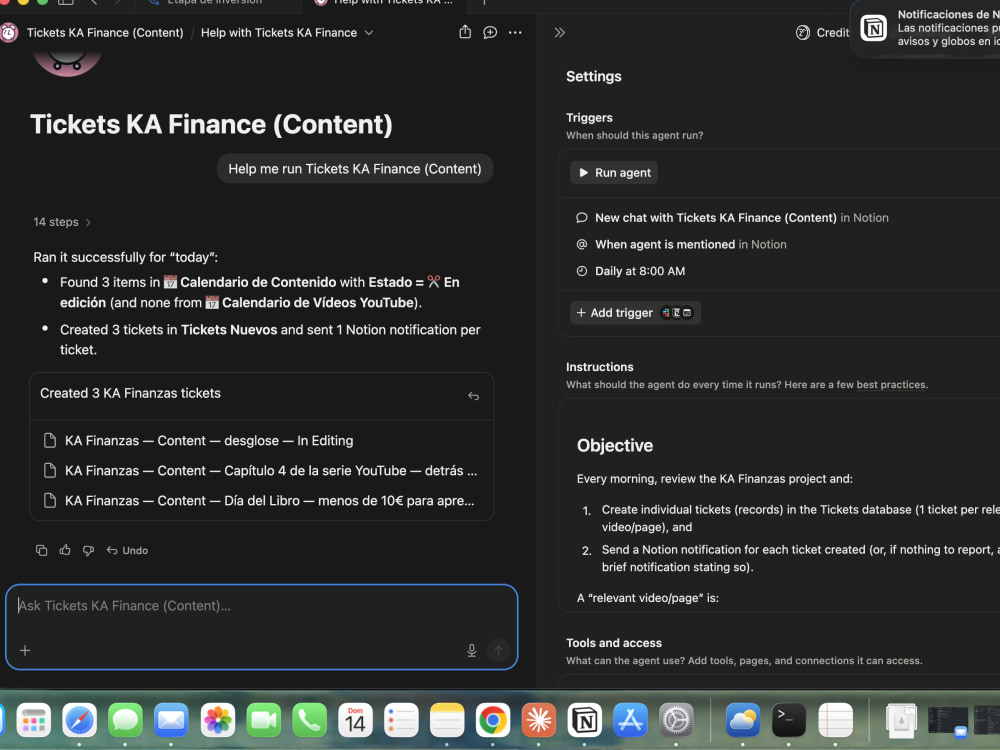Screen dimensions: 1000x750
Task: Click Undo below the response
Action: [x=128, y=550]
